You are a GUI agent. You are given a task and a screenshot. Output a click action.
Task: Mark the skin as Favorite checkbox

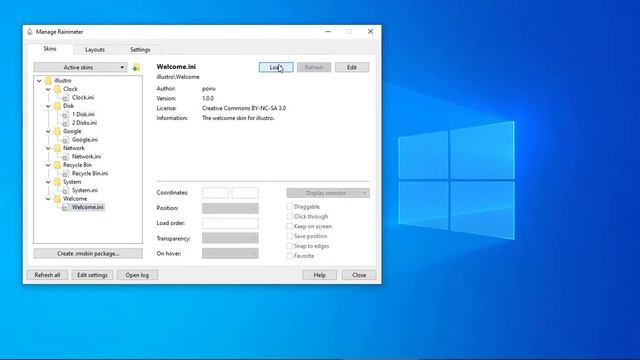pyautogui.click(x=289, y=256)
